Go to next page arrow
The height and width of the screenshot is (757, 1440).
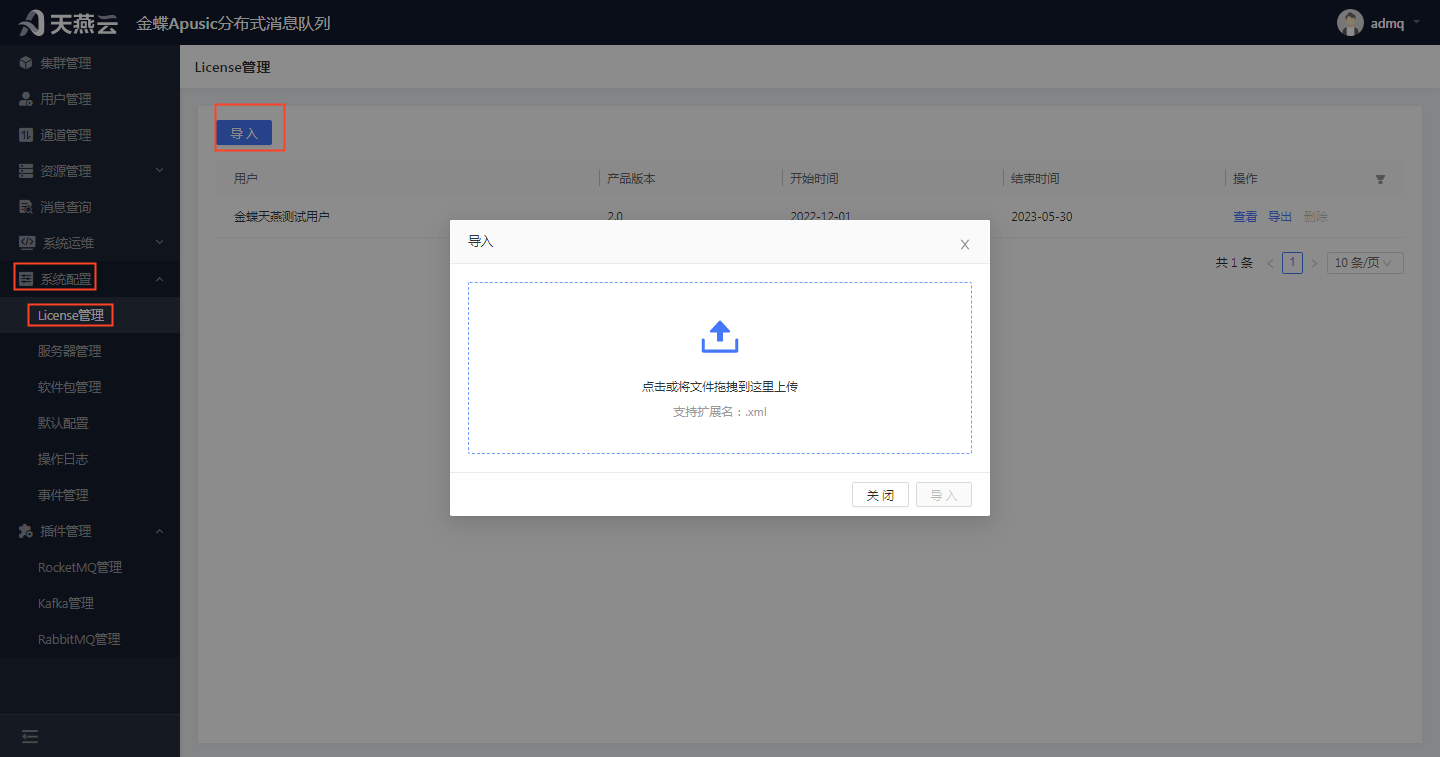pos(1314,263)
